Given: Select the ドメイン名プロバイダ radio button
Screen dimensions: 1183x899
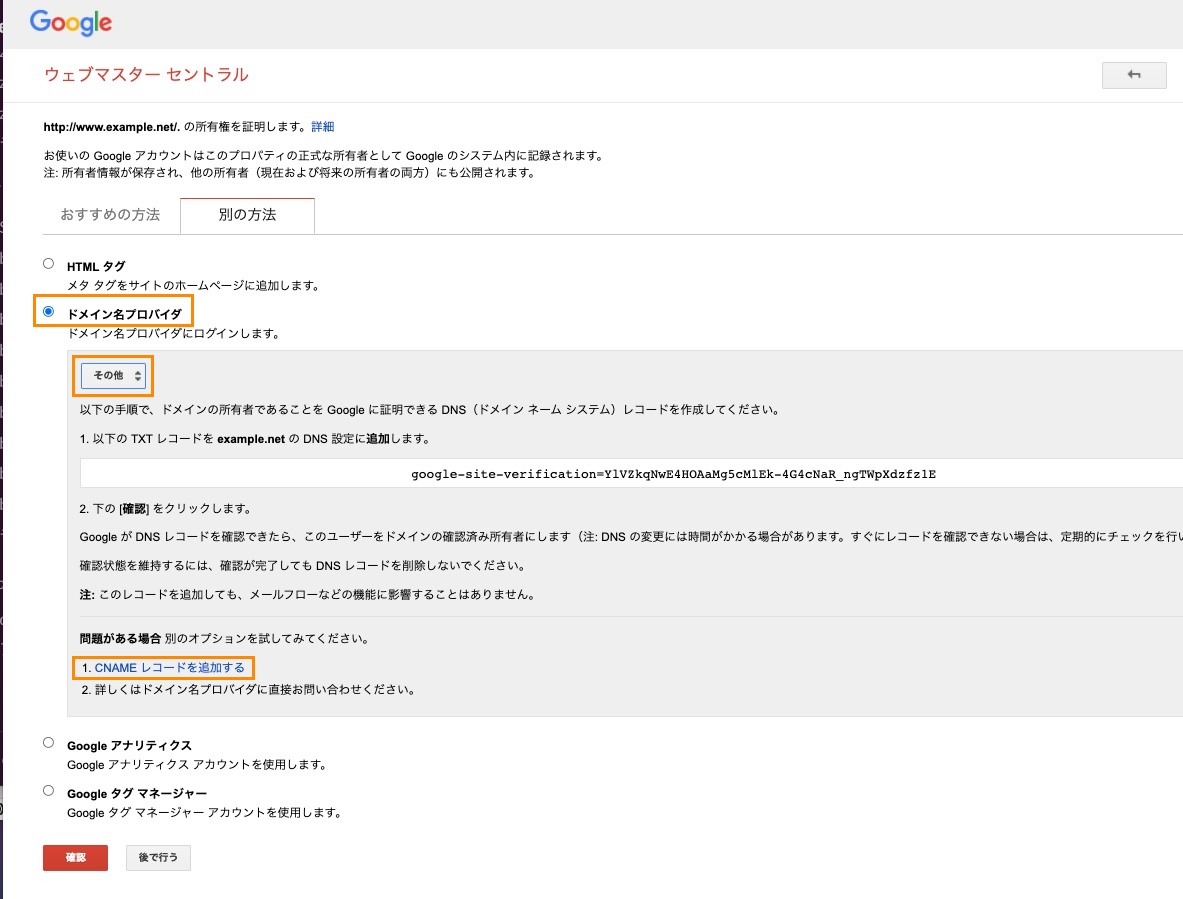Looking at the screenshot, I should 48,311.
